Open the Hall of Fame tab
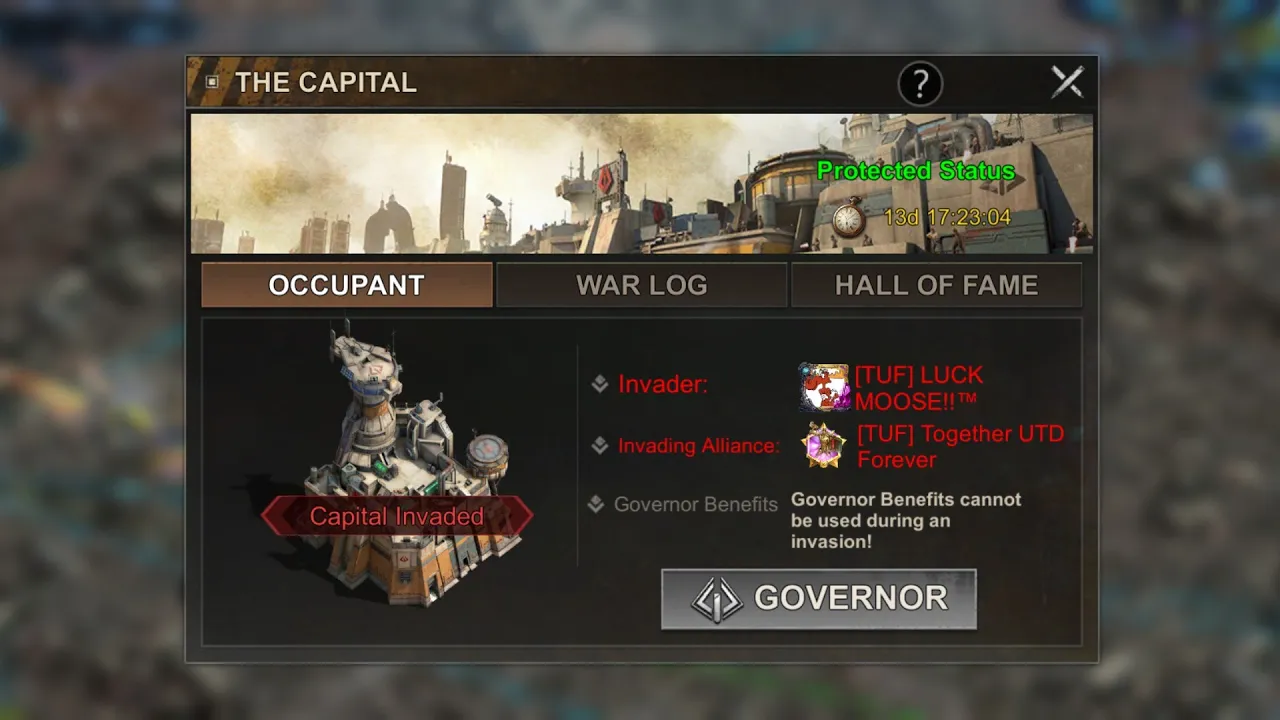 936,285
